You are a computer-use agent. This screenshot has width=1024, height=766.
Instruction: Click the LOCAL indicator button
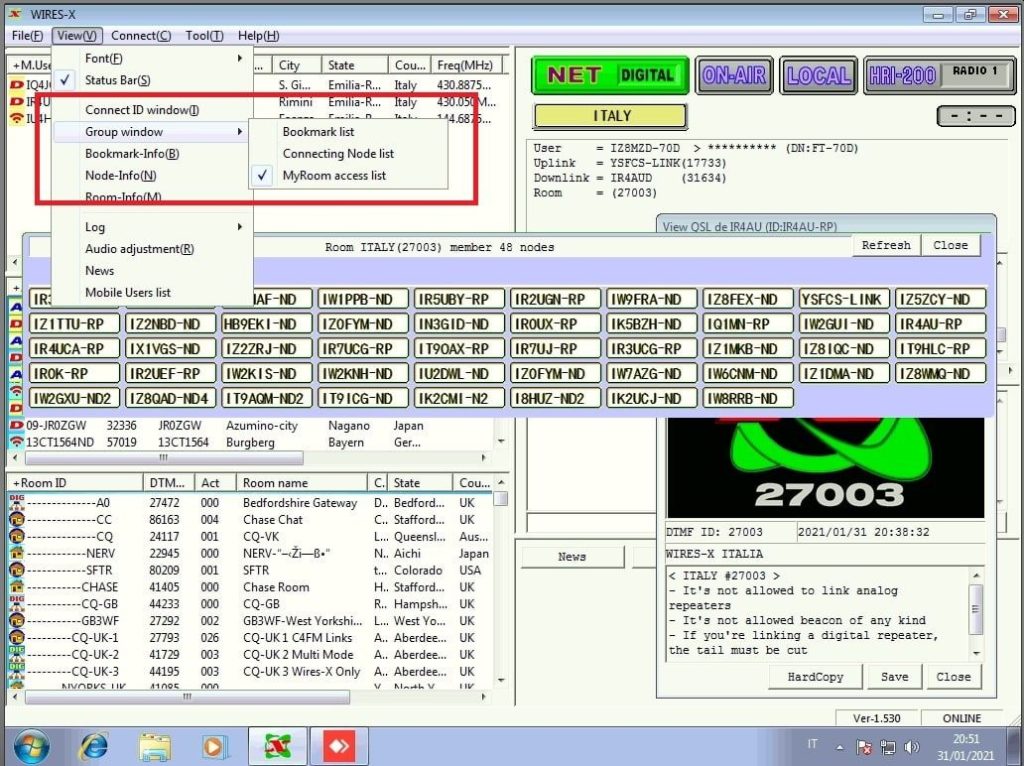[818, 75]
